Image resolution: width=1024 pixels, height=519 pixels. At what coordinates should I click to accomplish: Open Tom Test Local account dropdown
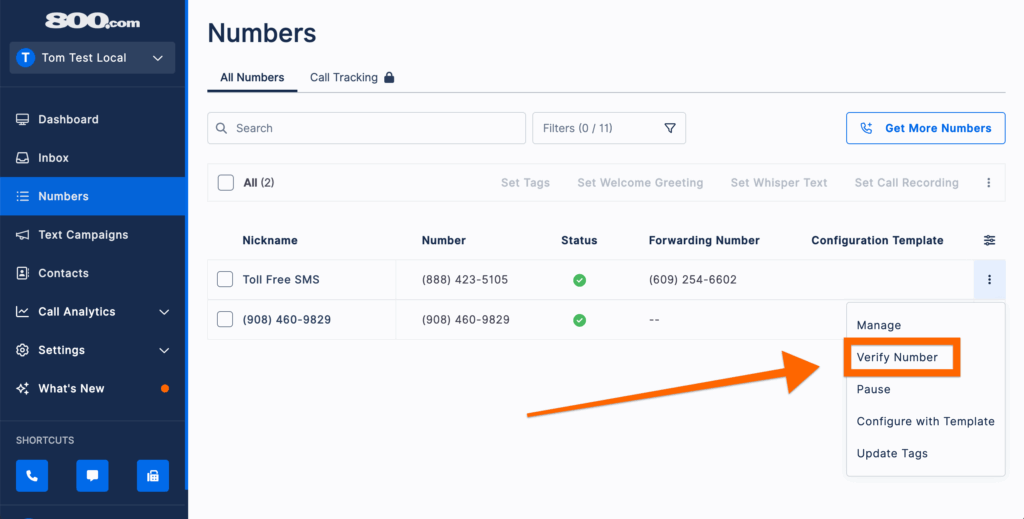pos(92,58)
